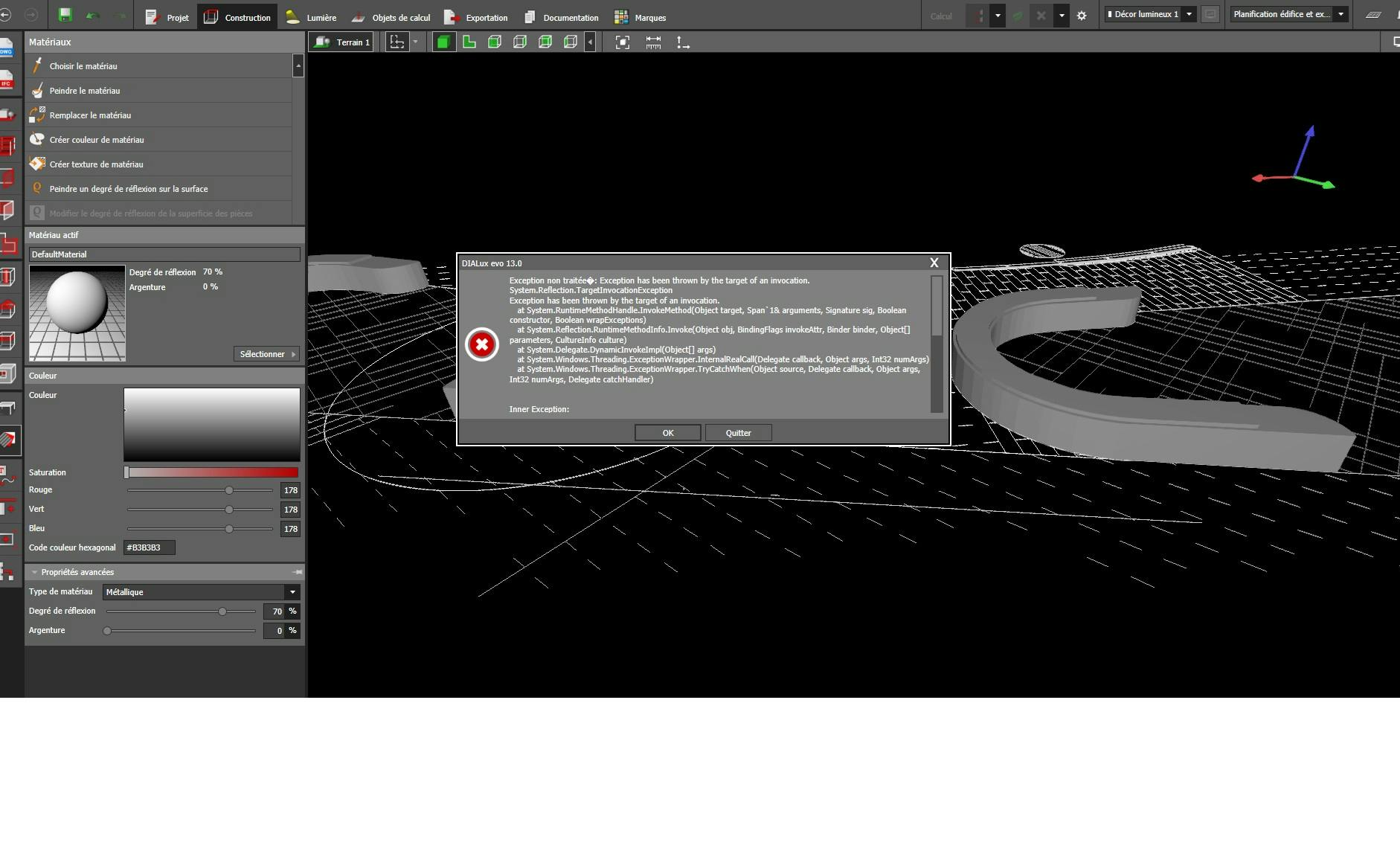Viewport: 1400px width, 851px height.
Task: Click the Vert color slider handle
Action: click(229, 510)
